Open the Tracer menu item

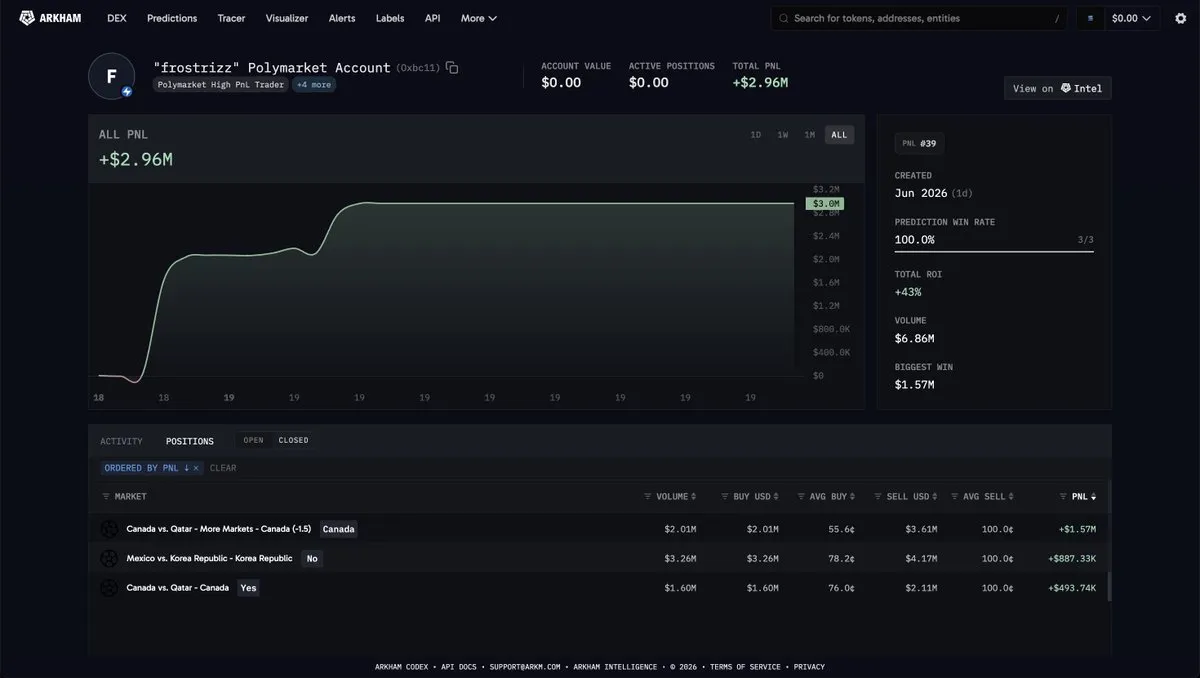[x=231, y=18]
